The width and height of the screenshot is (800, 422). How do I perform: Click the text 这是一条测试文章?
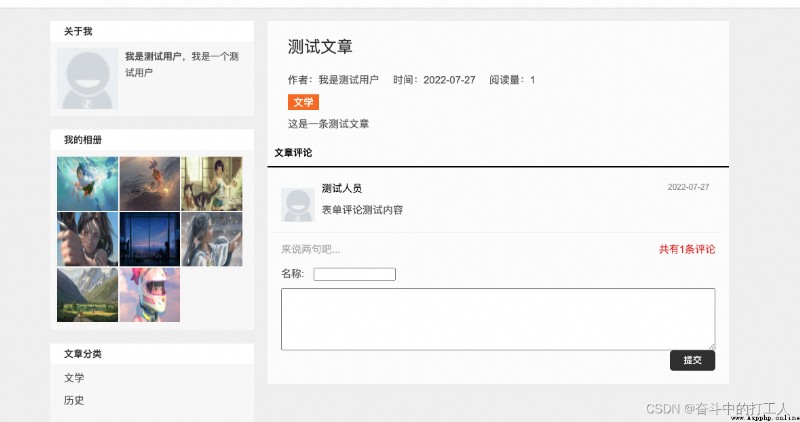coord(328,123)
